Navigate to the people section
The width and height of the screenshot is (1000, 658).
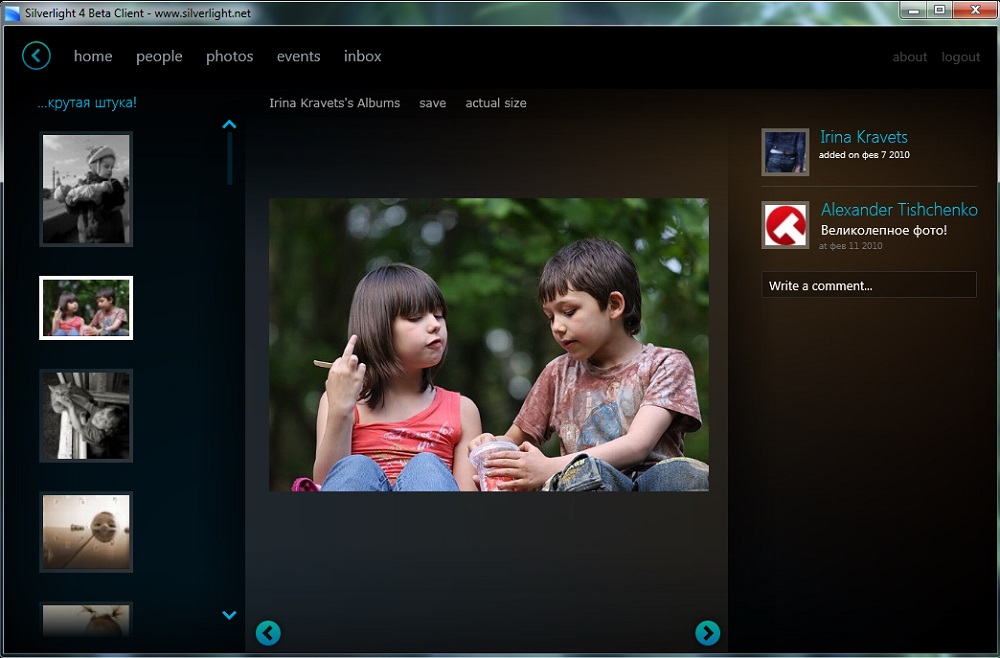(159, 57)
